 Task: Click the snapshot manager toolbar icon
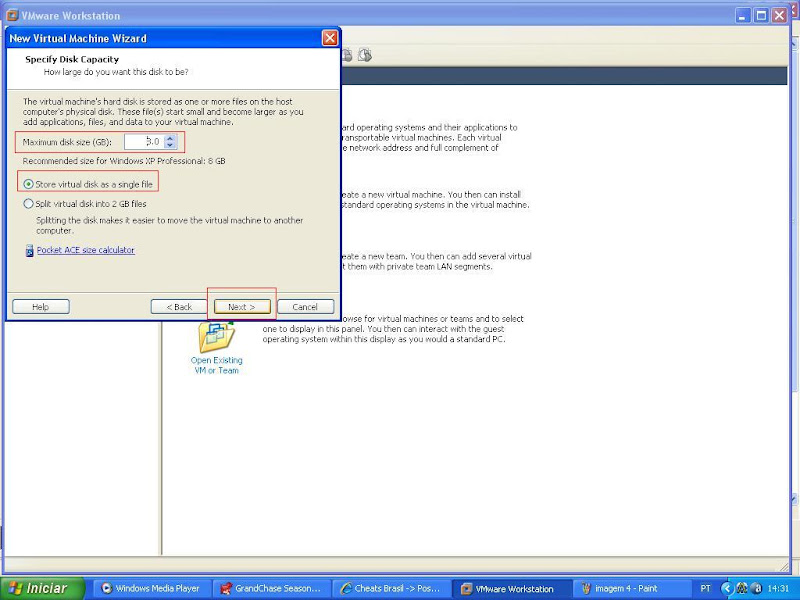(x=364, y=55)
